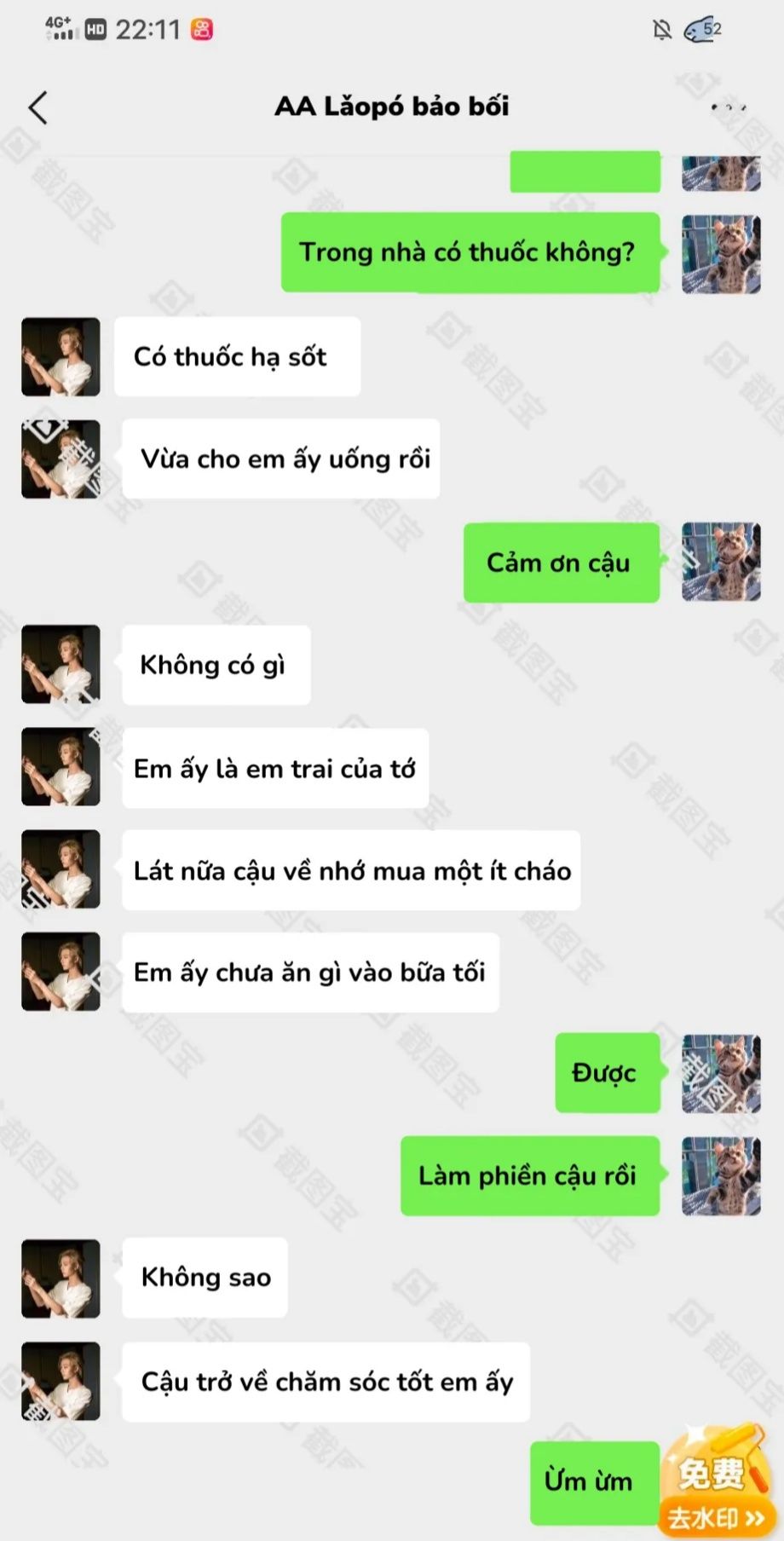Select message 'Lát nữa cậu về nhớ mua một ít cháo'
The height and width of the screenshot is (1541, 784).
coord(351,870)
